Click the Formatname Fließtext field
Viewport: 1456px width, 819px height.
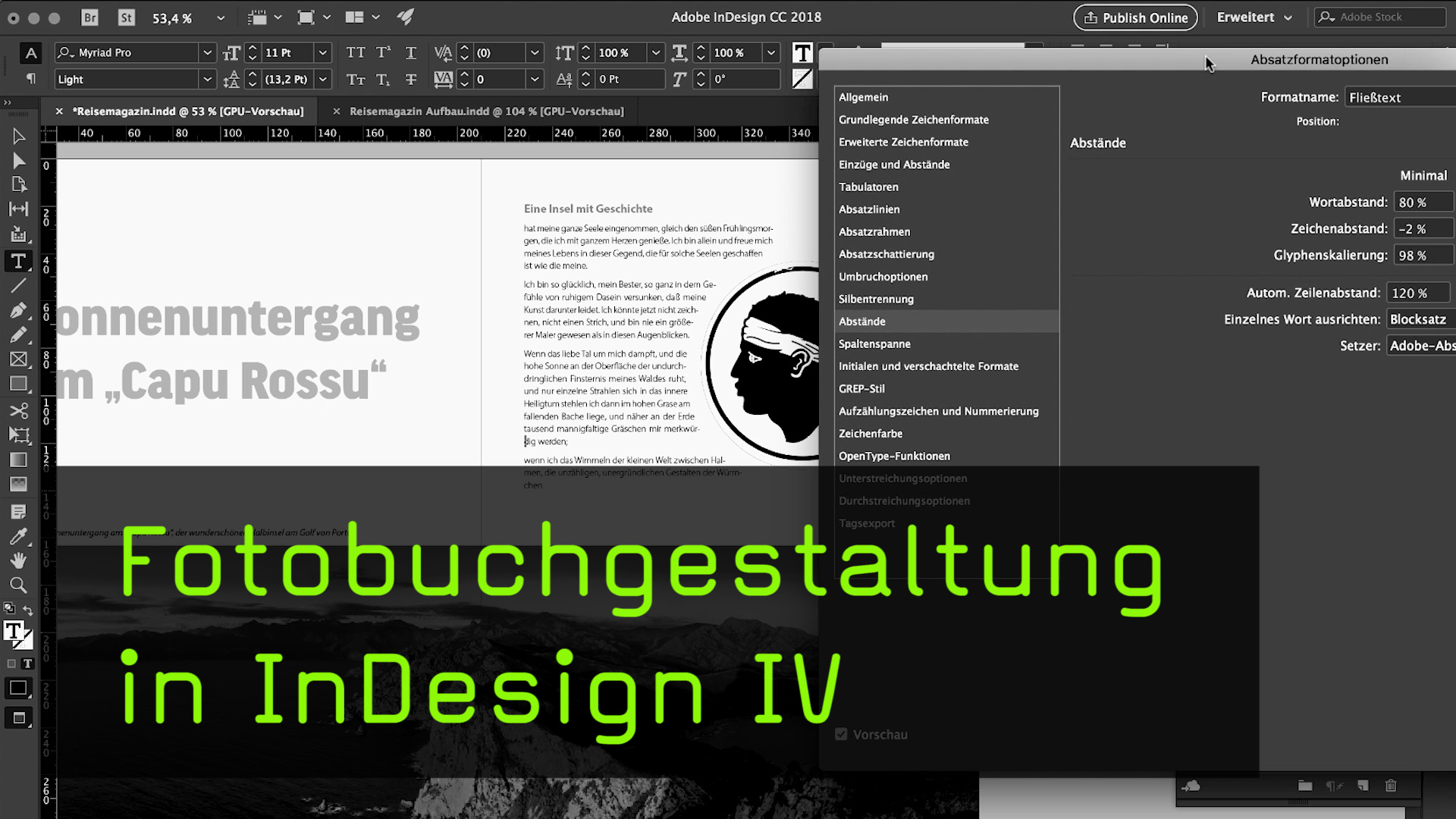(x=1400, y=97)
